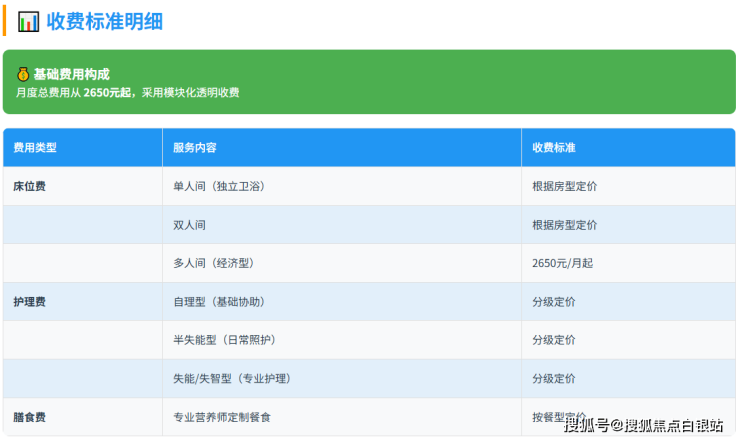
Task: Click the 半失能型（日常照护）service cell
Action: pyautogui.click(x=224, y=340)
